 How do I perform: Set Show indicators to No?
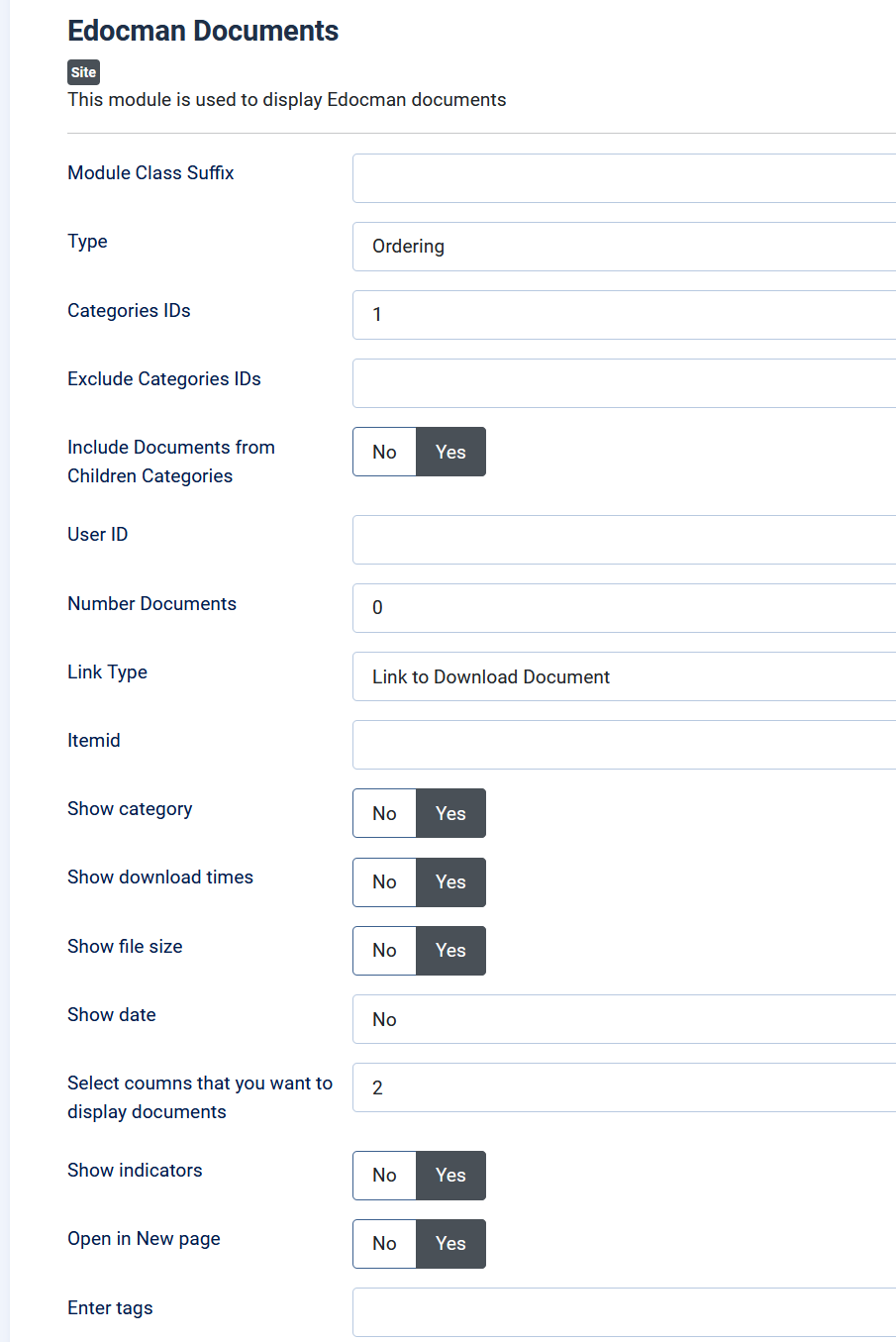(384, 1176)
